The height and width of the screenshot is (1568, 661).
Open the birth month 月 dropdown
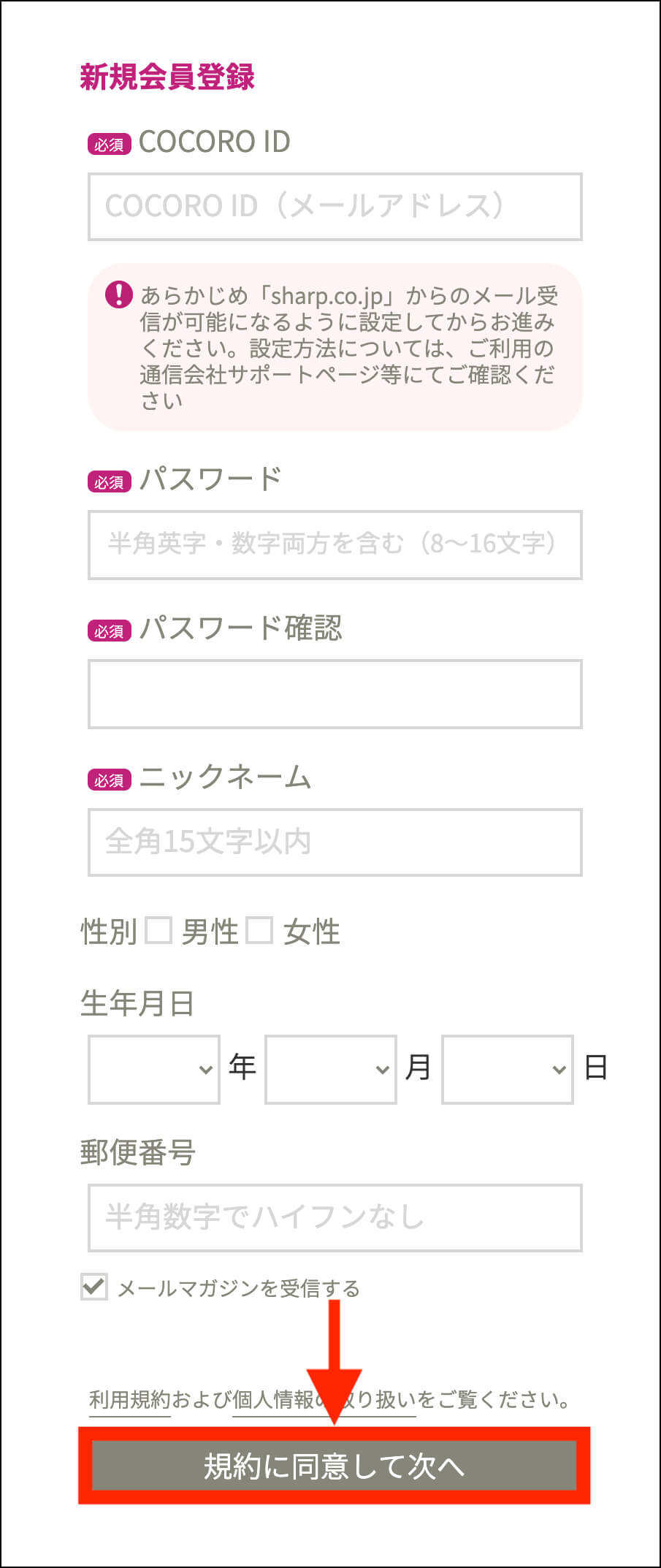[331, 1069]
